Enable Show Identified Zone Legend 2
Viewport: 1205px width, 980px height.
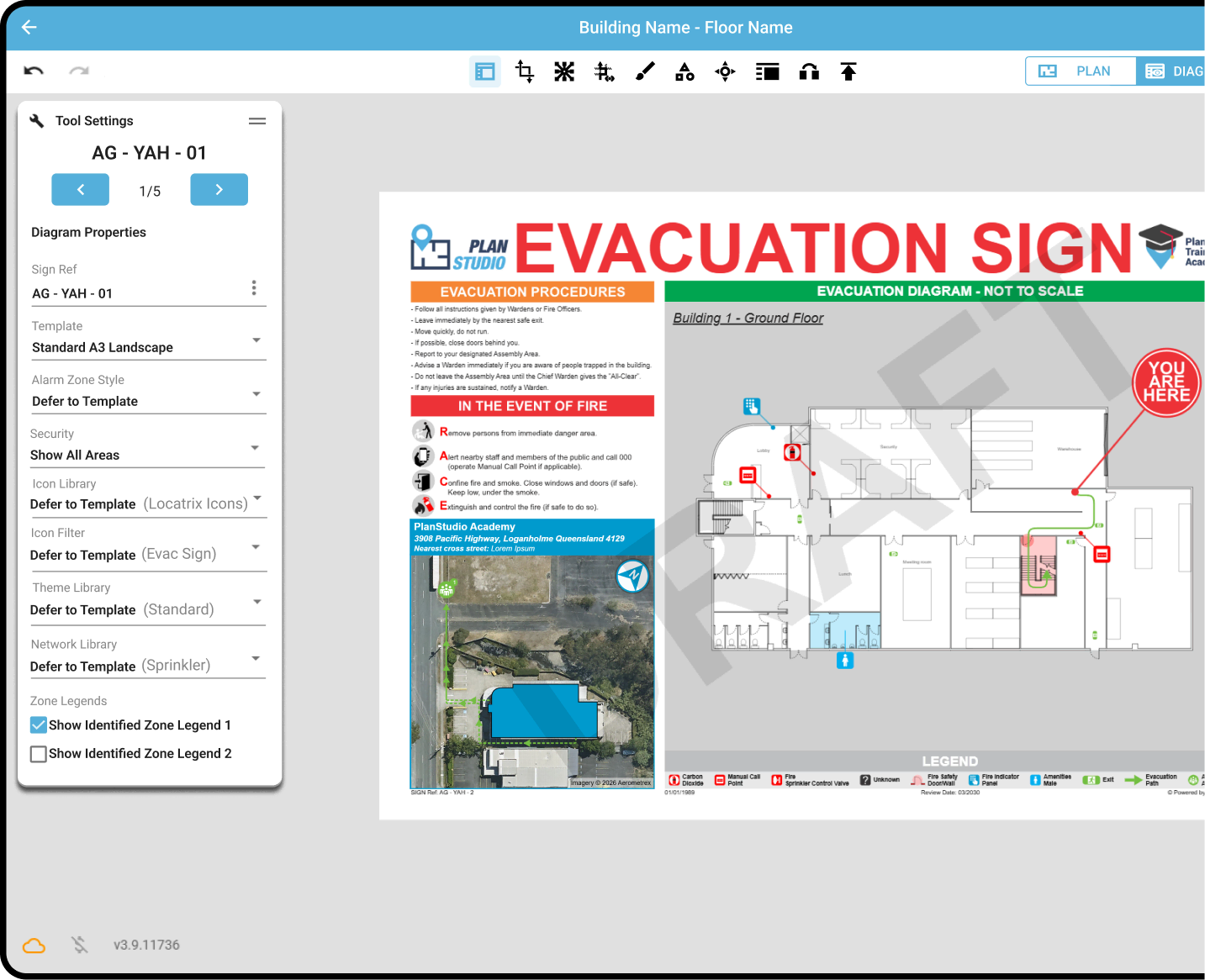[x=38, y=753]
